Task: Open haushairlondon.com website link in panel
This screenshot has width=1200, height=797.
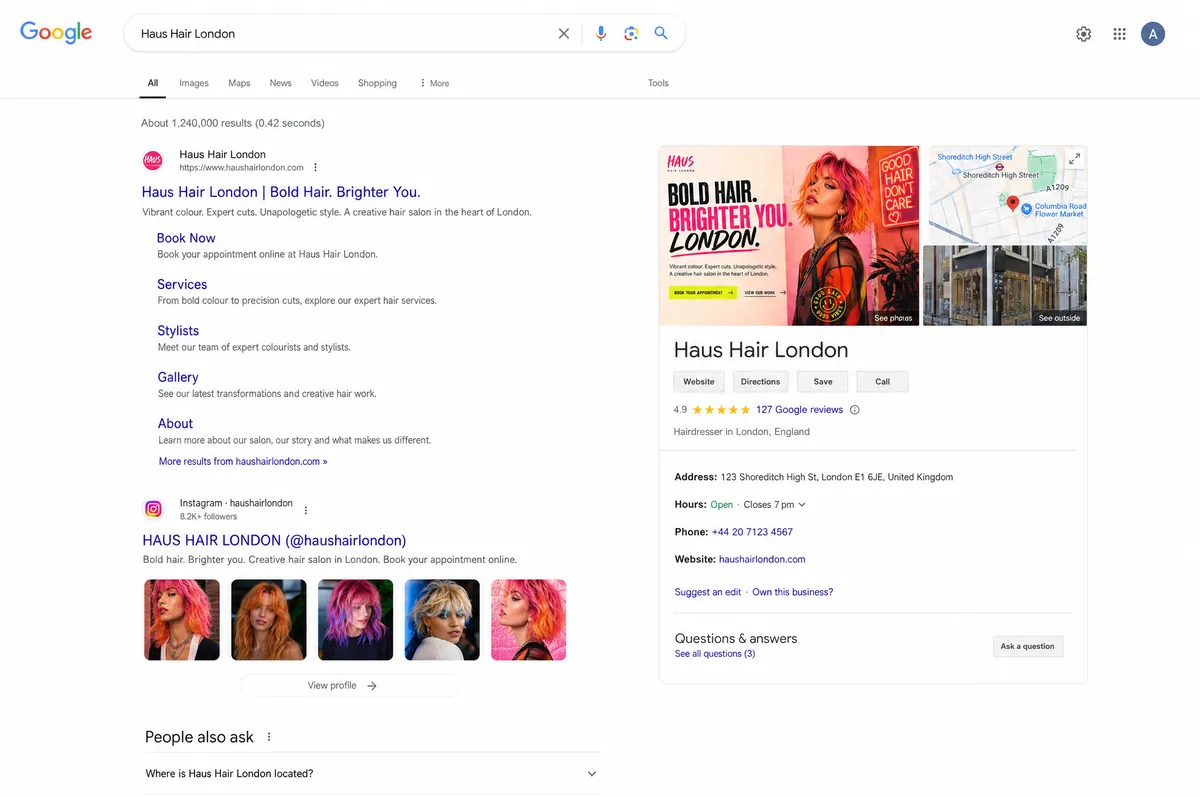Action: tap(762, 559)
